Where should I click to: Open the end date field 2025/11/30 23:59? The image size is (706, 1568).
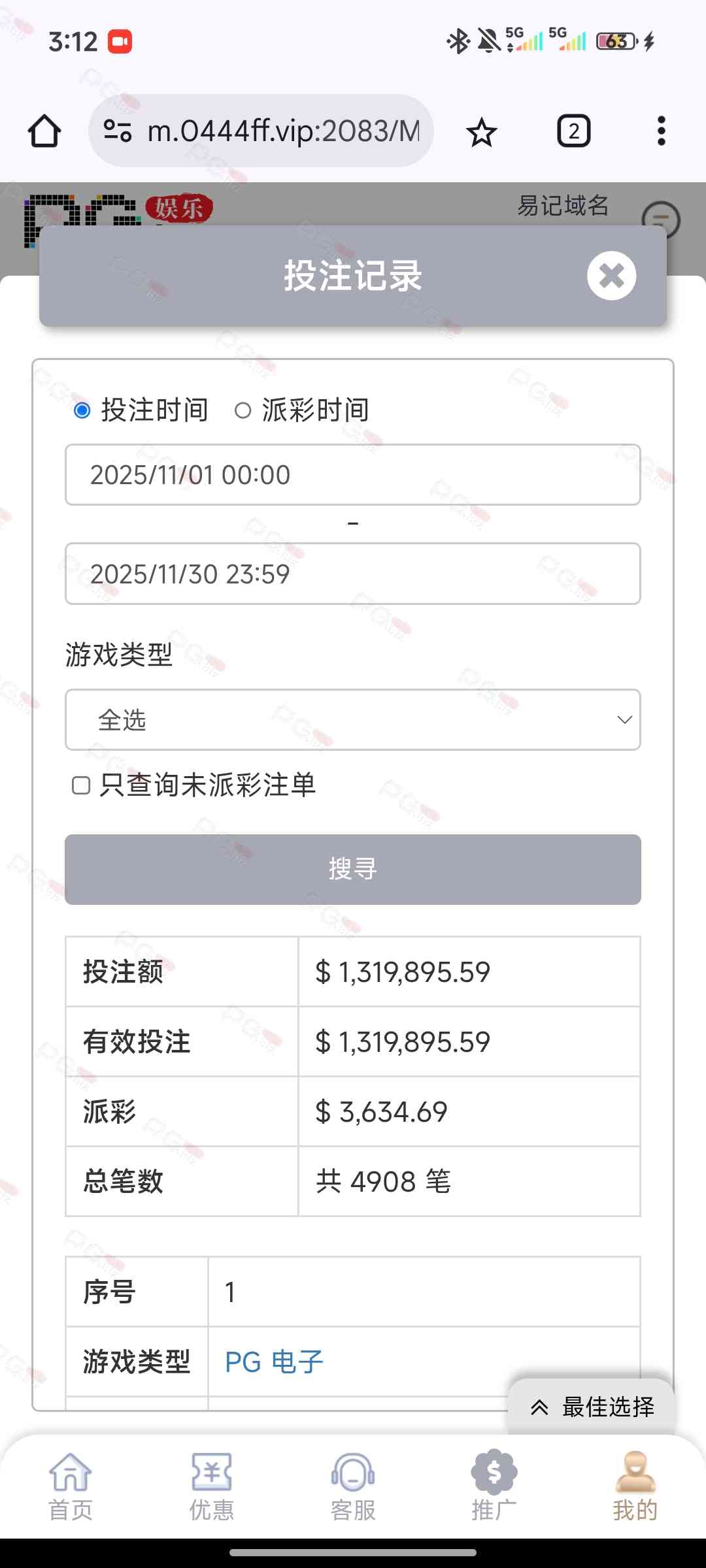point(353,574)
